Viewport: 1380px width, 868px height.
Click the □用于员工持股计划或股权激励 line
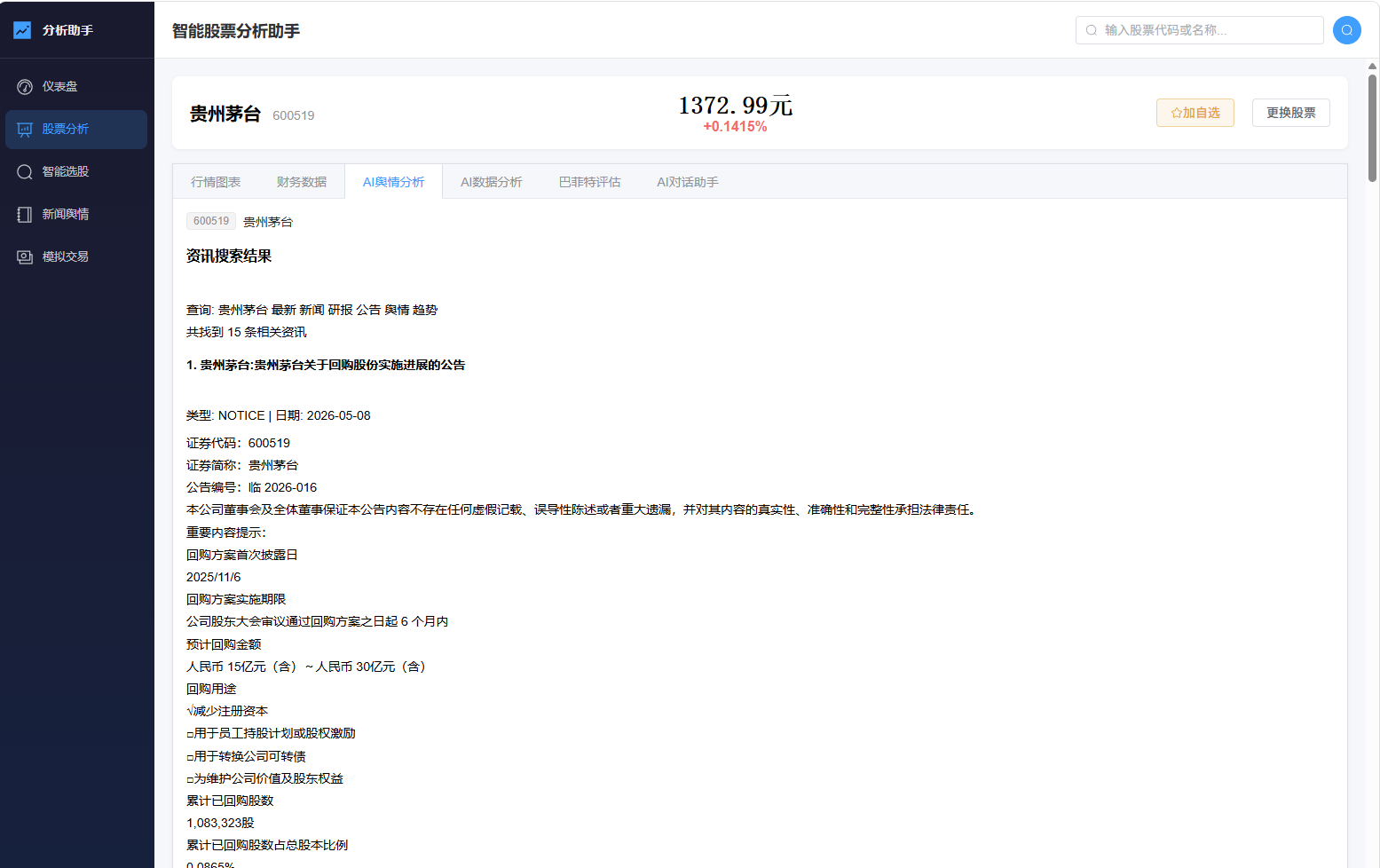pyautogui.click(x=271, y=733)
